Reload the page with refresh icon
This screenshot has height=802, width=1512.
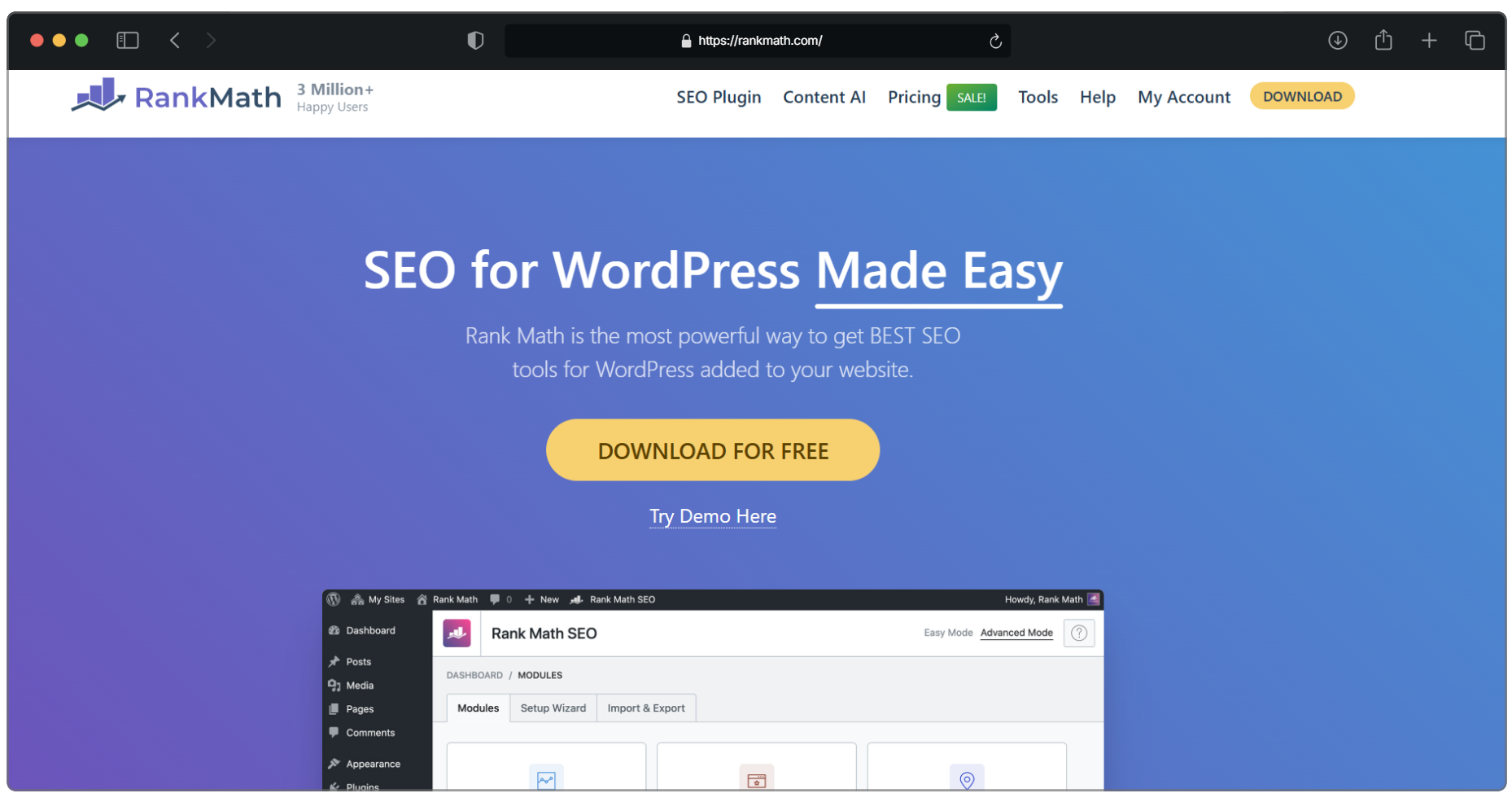click(995, 41)
